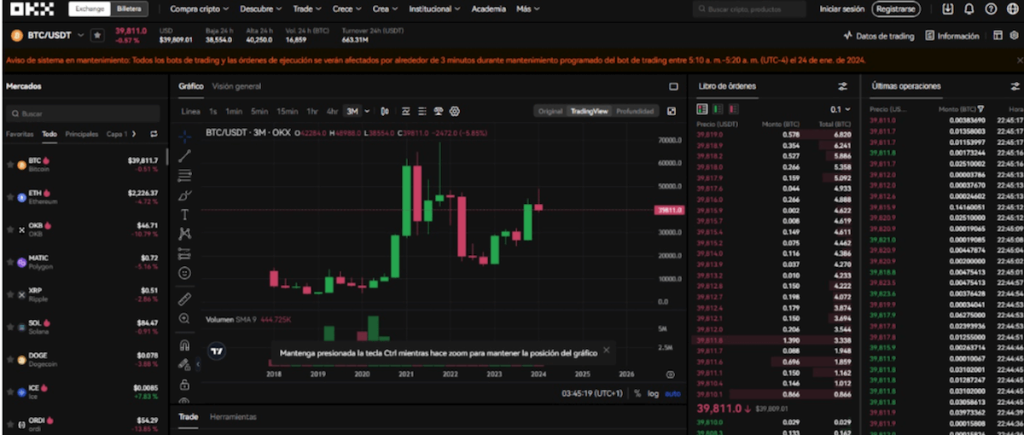Open Información link
This screenshot has height=435, width=1024.
coord(952,36)
